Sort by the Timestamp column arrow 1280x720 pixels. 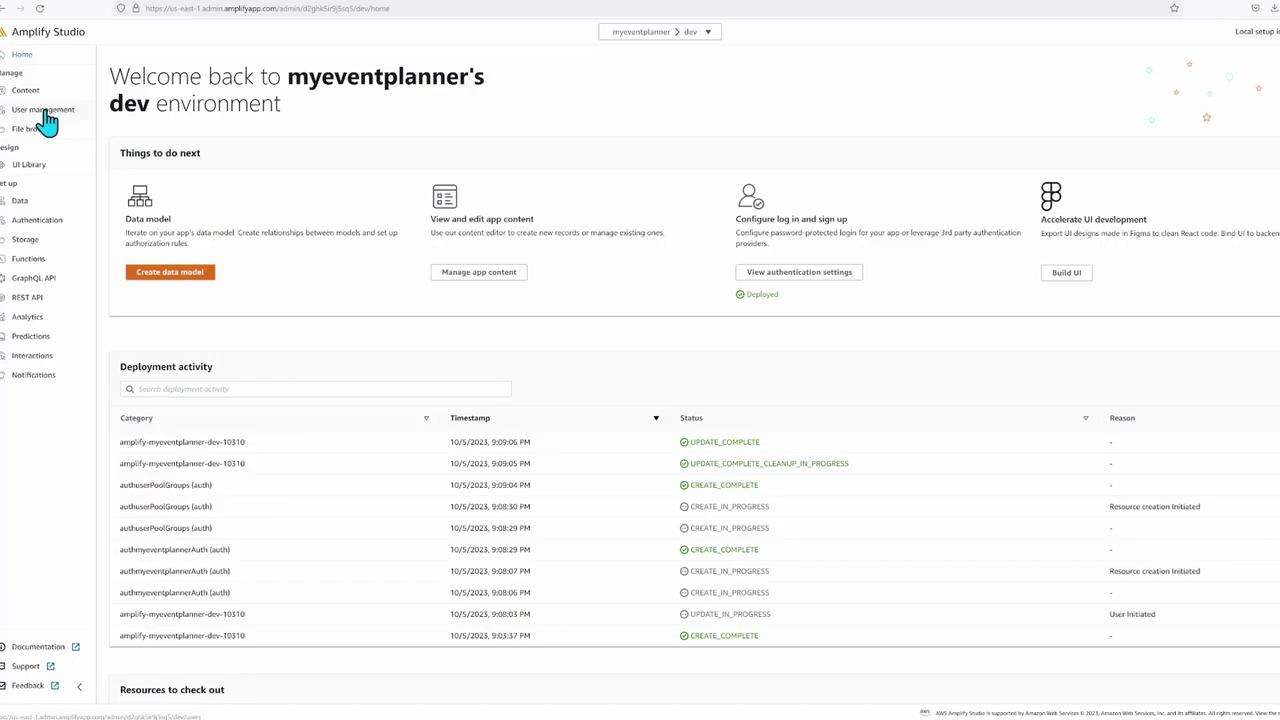(x=656, y=418)
